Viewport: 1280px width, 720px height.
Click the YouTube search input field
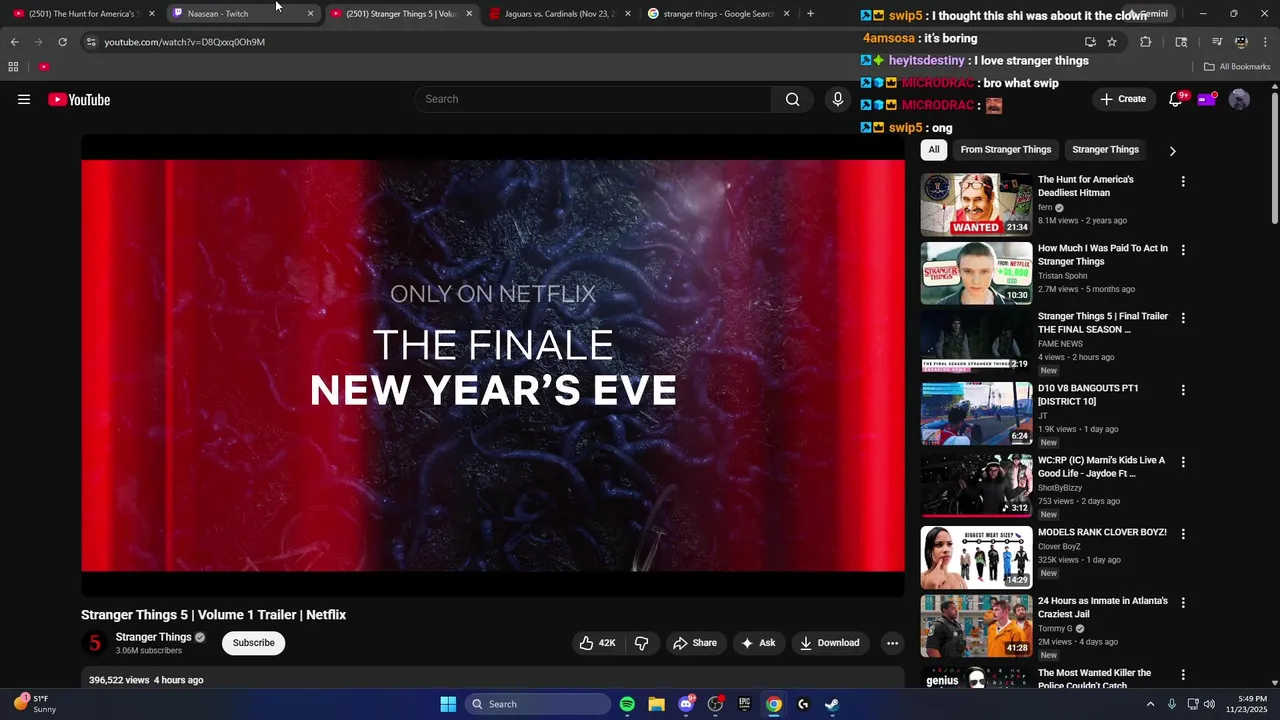592,99
